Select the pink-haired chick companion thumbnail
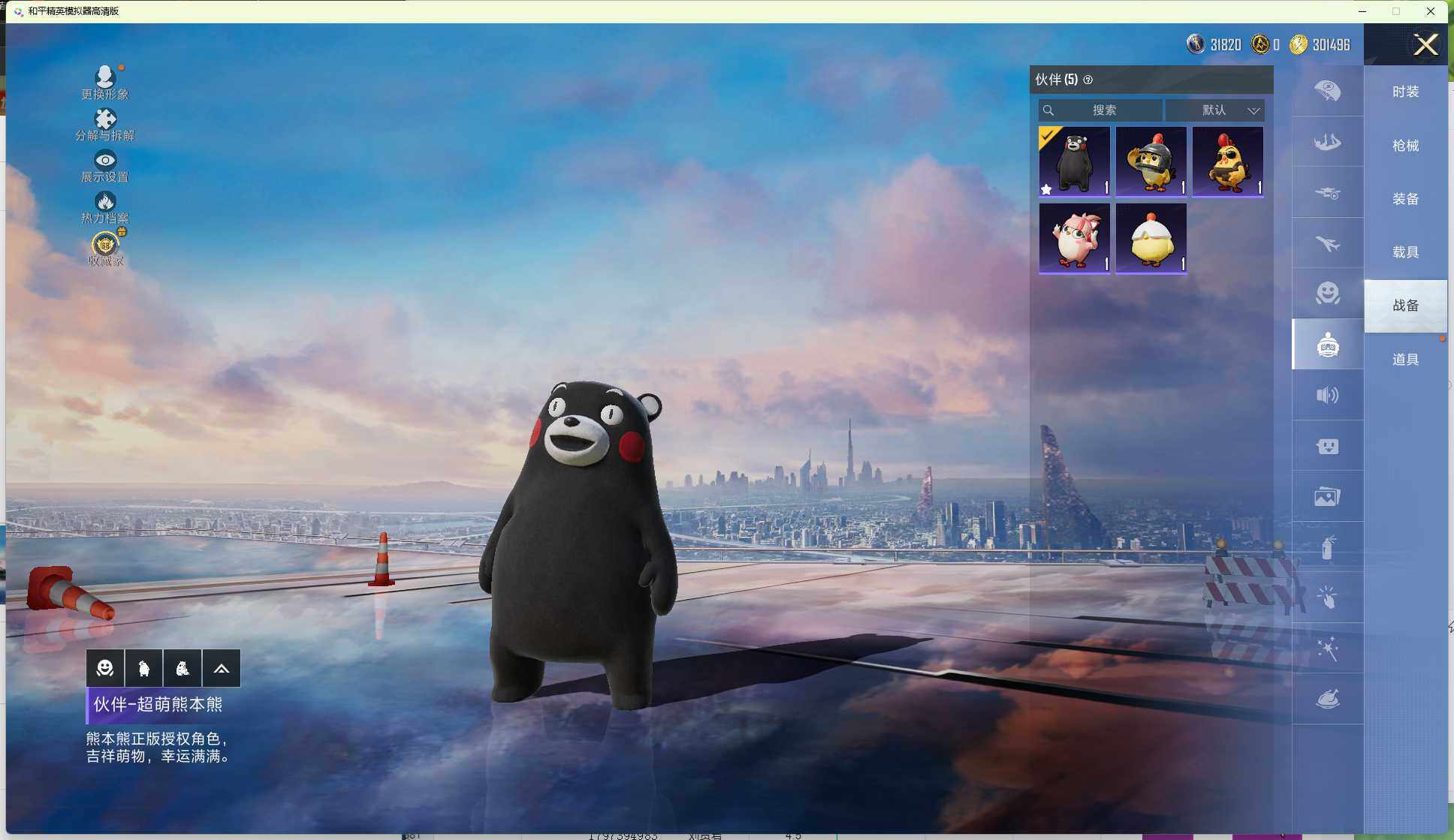This screenshot has height=840, width=1454. (x=1074, y=238)
